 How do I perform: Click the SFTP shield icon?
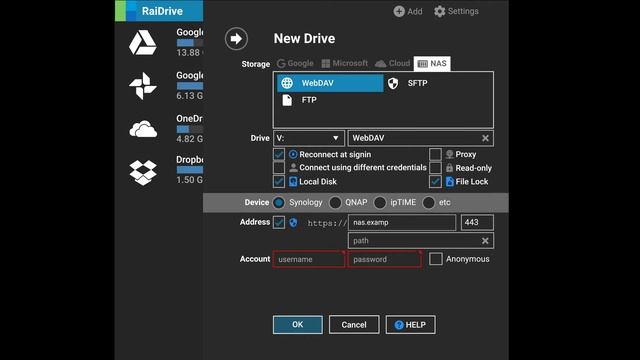tap(393, 83)
